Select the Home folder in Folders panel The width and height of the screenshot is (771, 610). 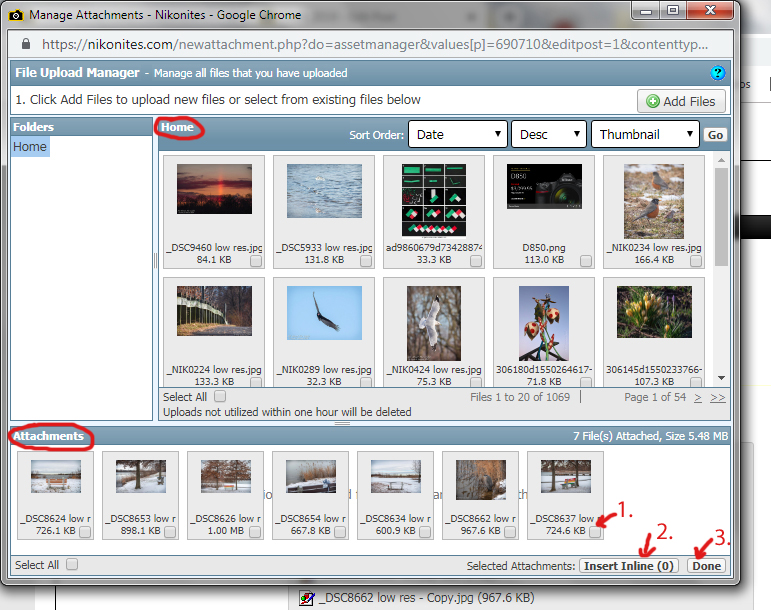click(30, 147)
